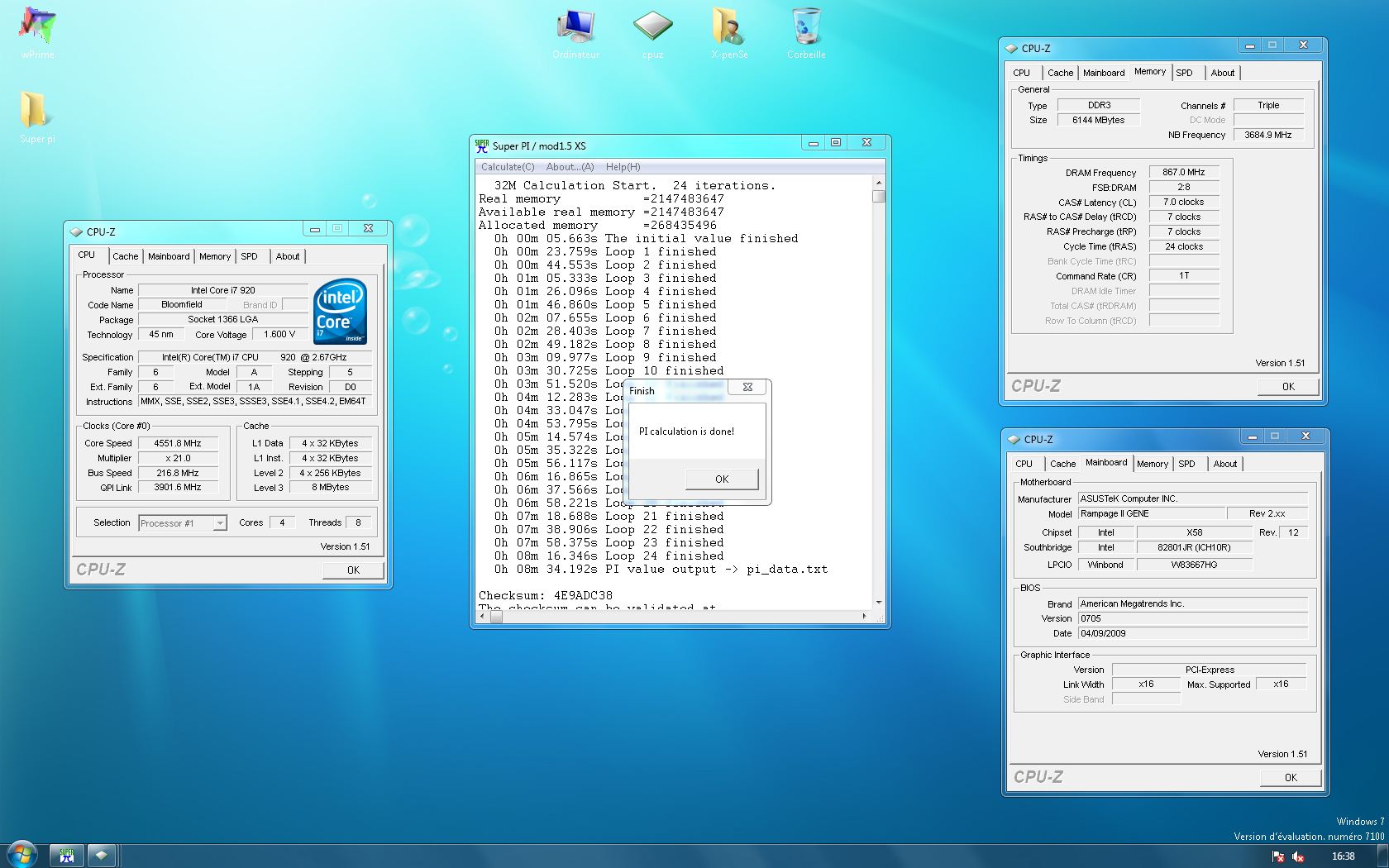This screenshot has height=868, width=1389.
Task: Open the Super pi folder on desktop
Action: (37, 116)
